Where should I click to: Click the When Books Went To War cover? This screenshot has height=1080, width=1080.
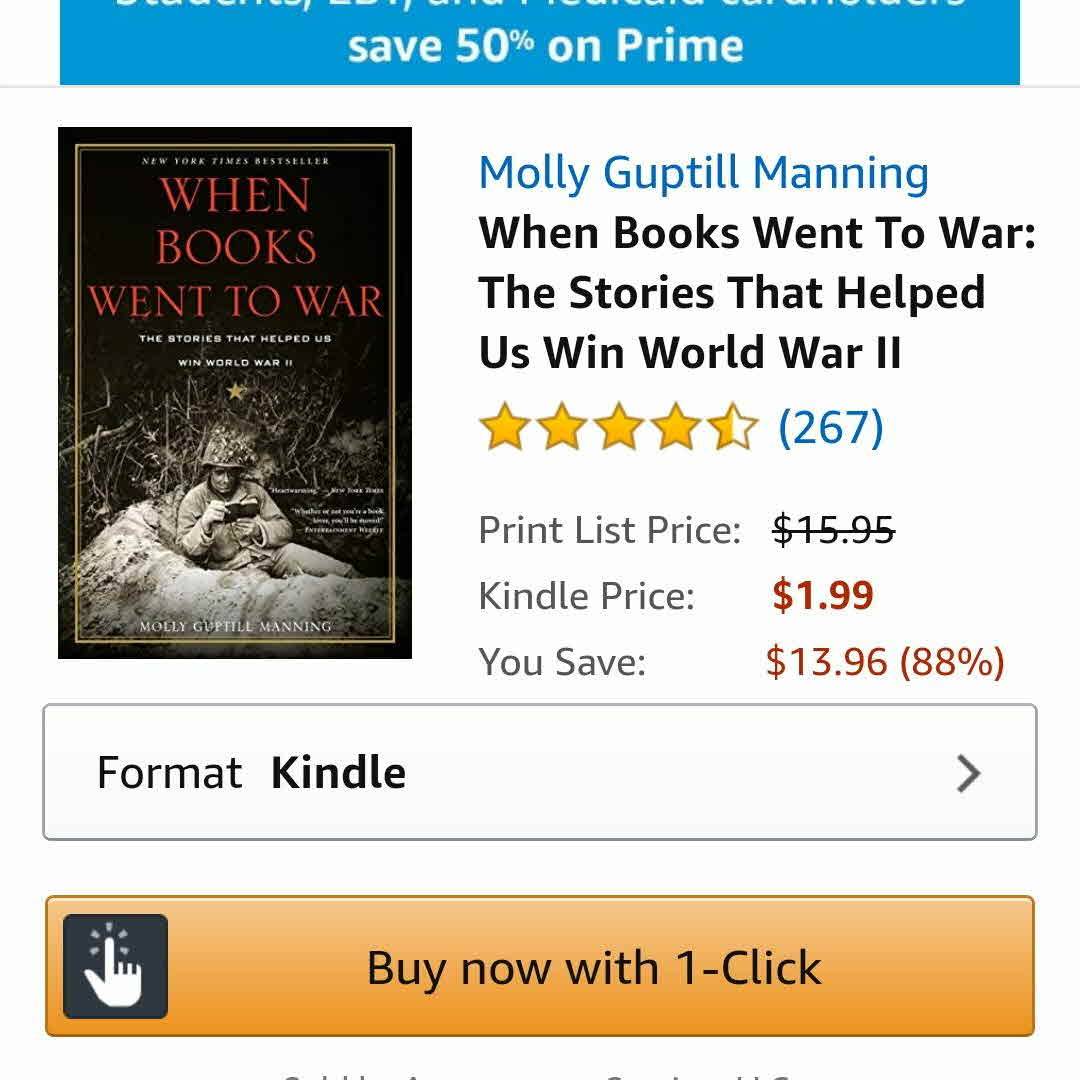point(235,393)
